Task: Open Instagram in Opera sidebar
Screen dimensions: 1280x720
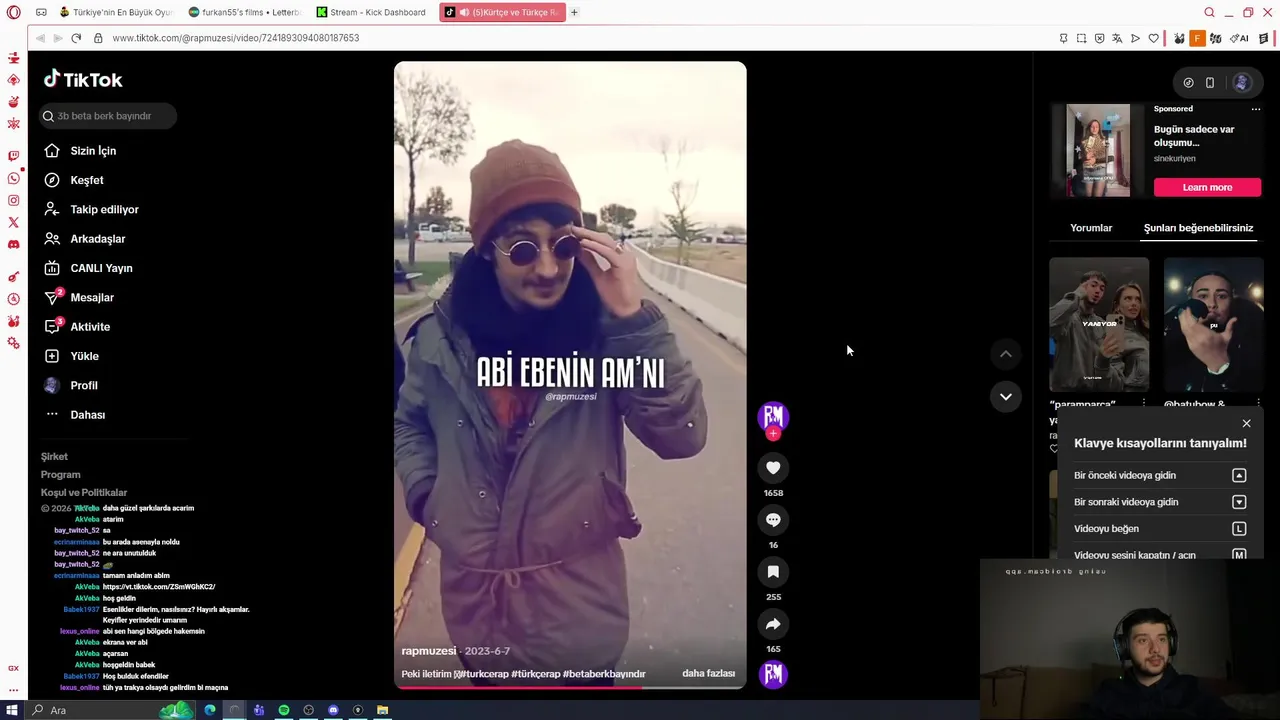Action: [x=13, y=200]
